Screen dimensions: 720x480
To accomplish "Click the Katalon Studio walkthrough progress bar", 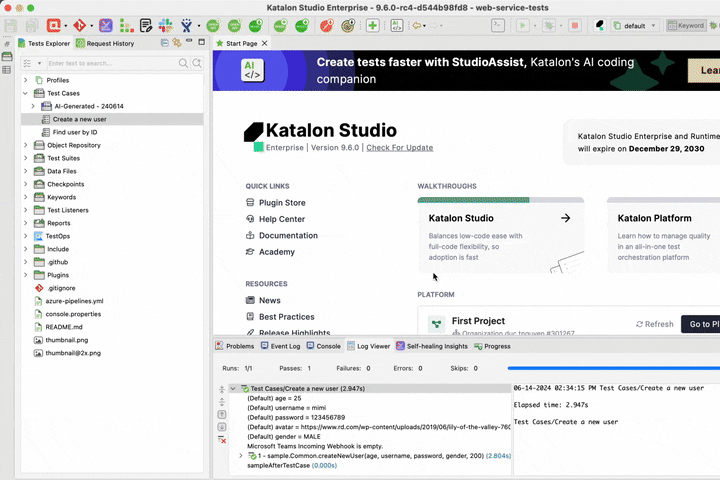I will (501, 200).
